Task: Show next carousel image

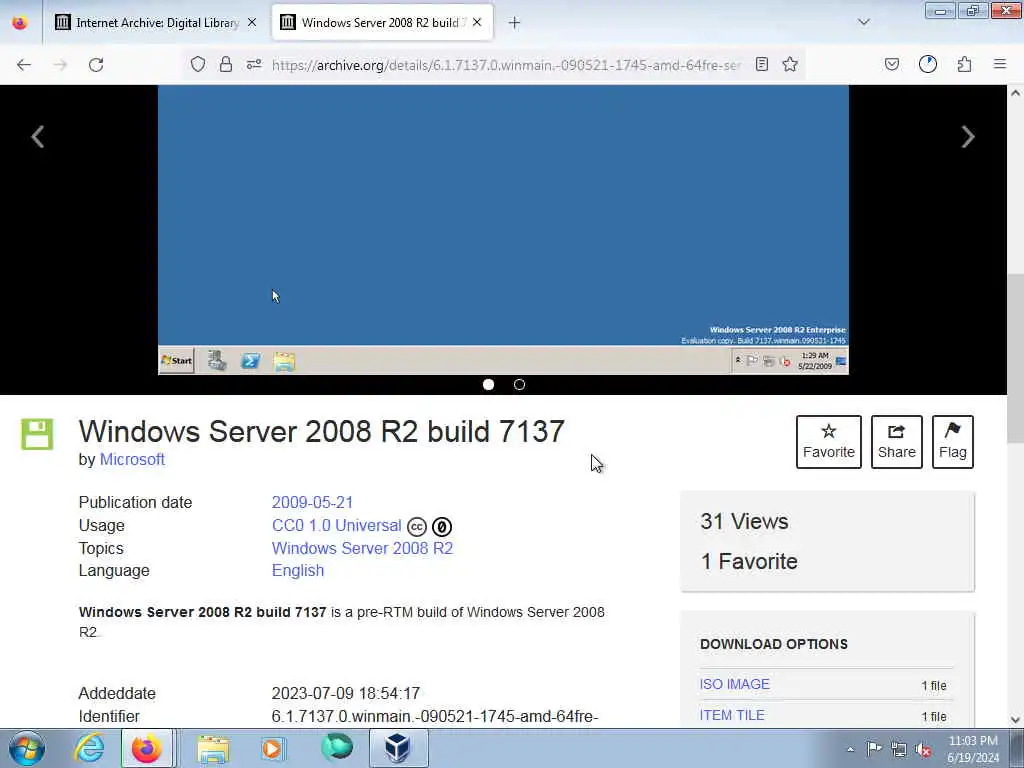Action: [968, 136]
